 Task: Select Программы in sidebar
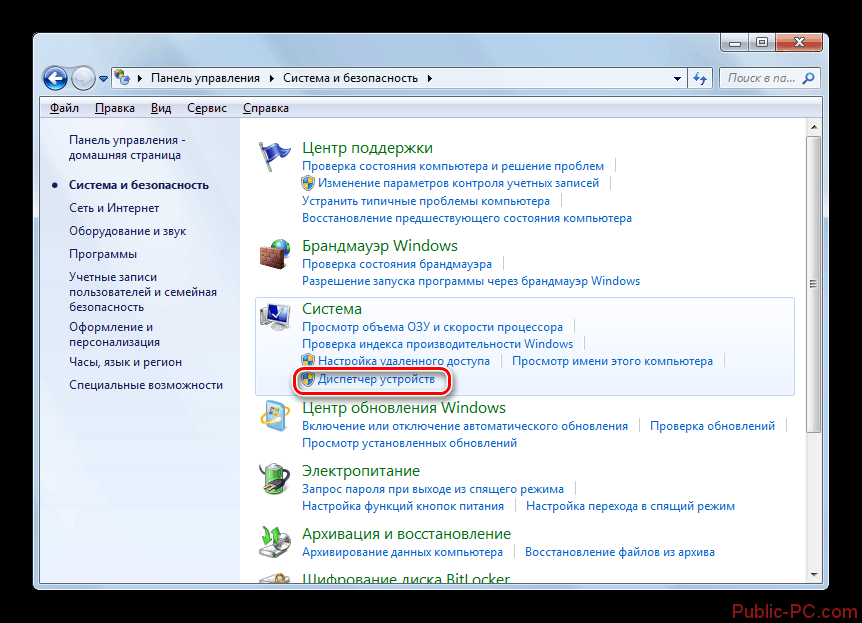click(103, 255)
